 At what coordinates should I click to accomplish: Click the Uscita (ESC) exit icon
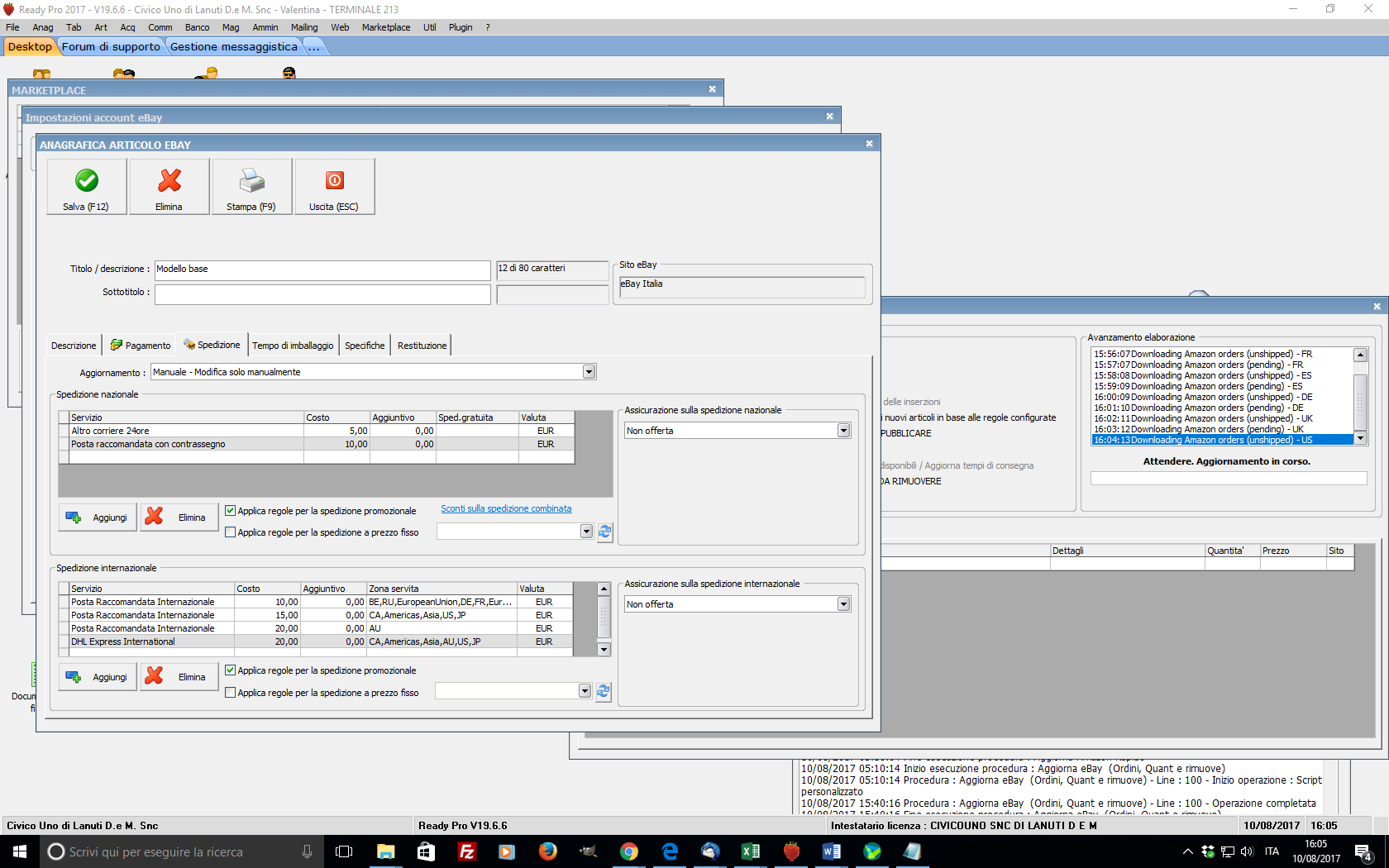[334, 181]
